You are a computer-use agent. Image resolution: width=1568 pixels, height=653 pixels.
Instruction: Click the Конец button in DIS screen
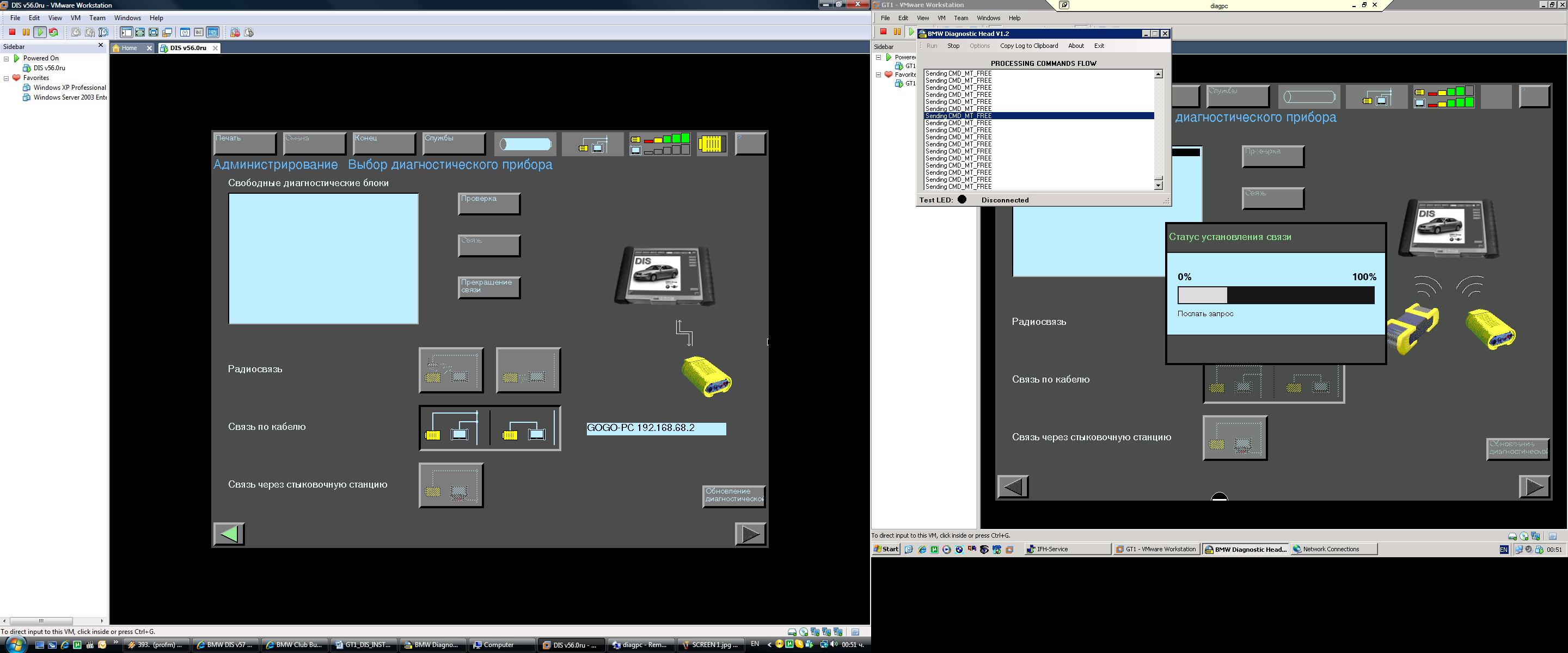point(384,144)
